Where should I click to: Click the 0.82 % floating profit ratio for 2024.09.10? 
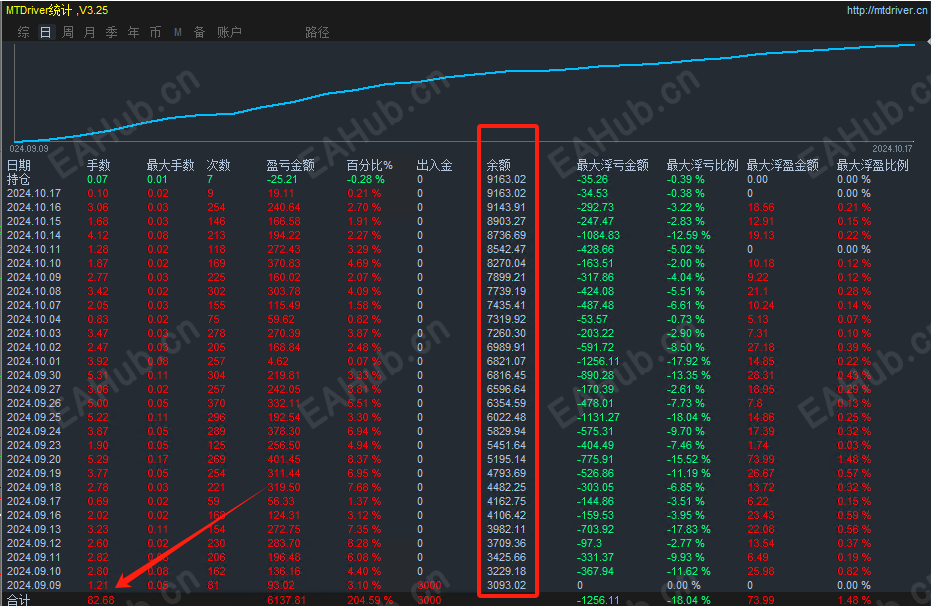[x=854, y=572]
